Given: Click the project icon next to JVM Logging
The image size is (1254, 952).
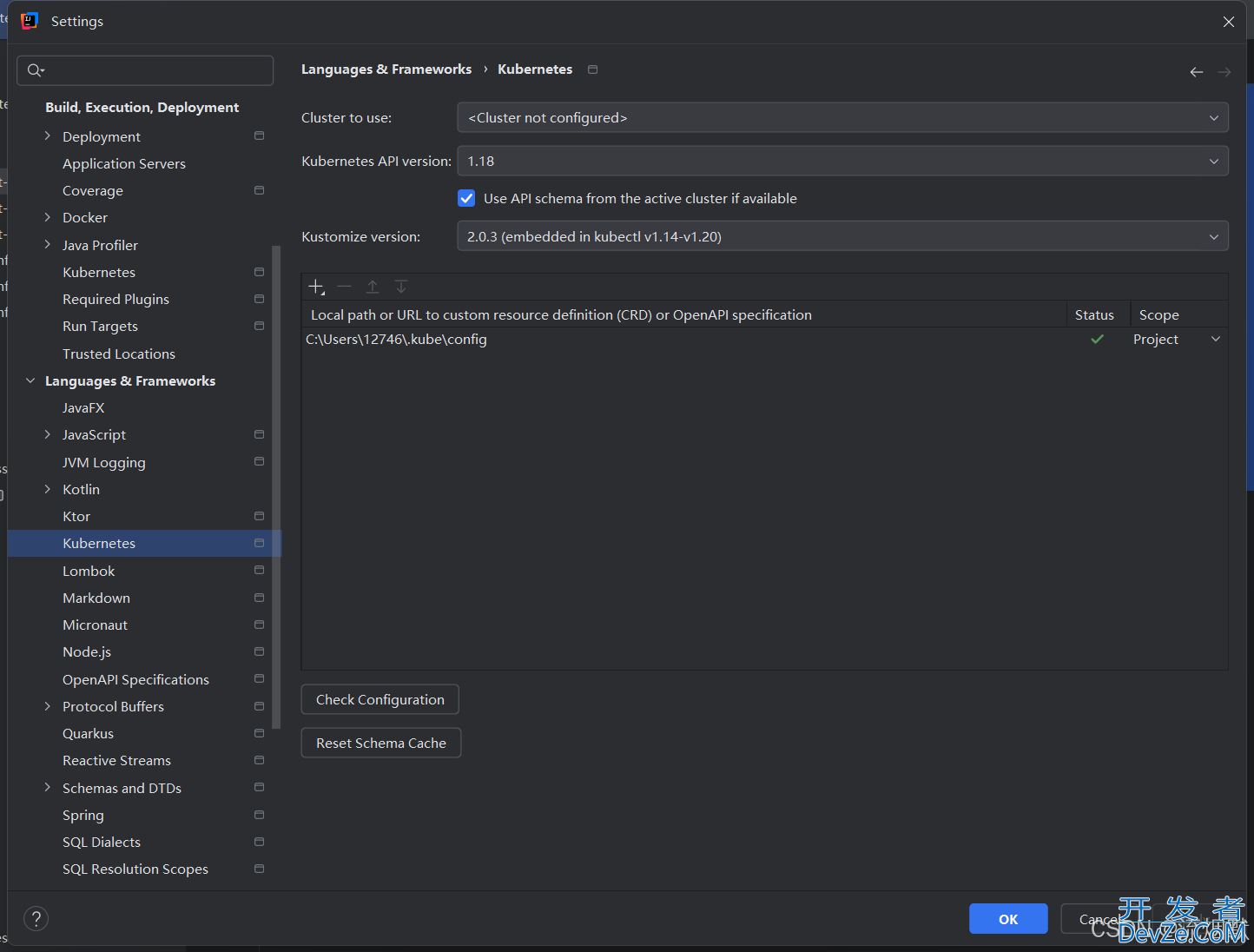Looking at the screenshot, I should (x=259, y=461).
